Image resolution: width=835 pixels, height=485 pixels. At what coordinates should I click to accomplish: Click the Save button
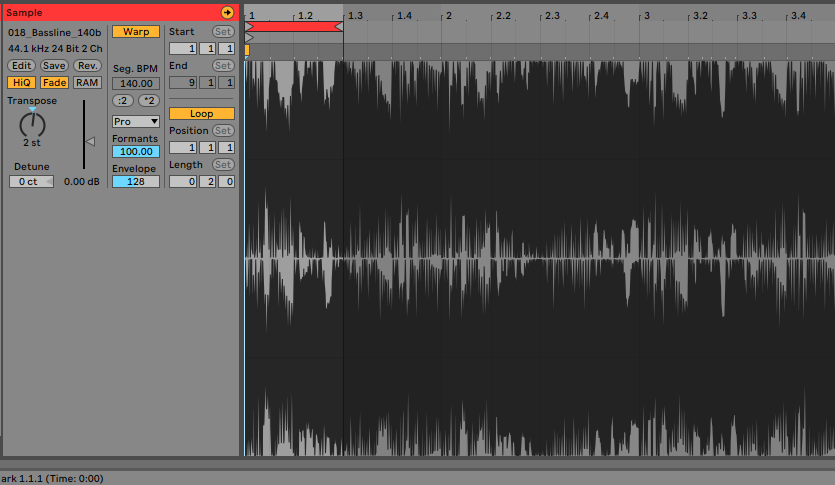click(54, 65)
